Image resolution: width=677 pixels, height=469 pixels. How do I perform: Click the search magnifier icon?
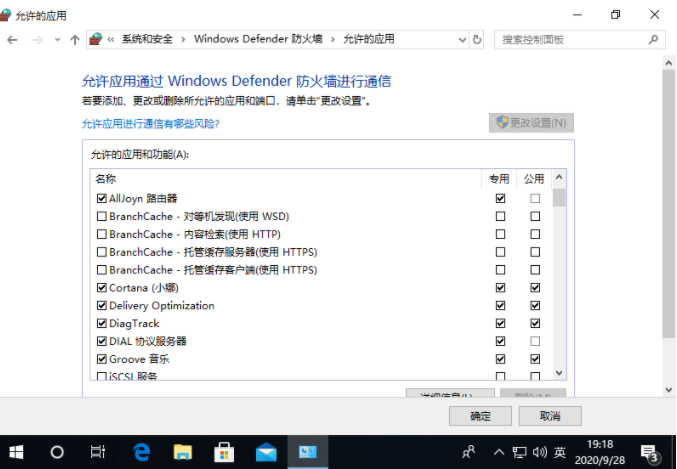(x=653, y=40)
